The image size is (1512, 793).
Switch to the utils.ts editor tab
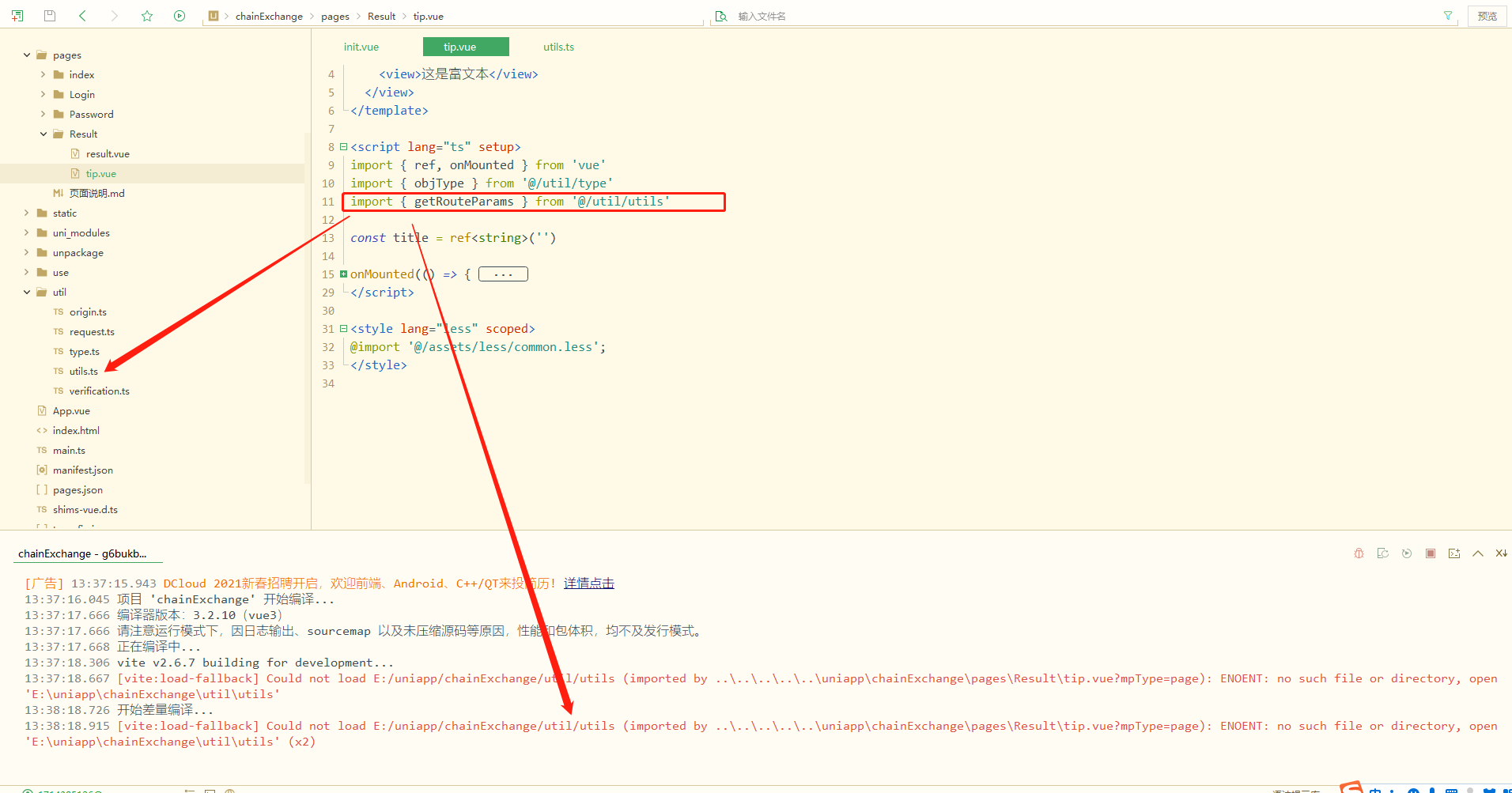coord(558,47)
